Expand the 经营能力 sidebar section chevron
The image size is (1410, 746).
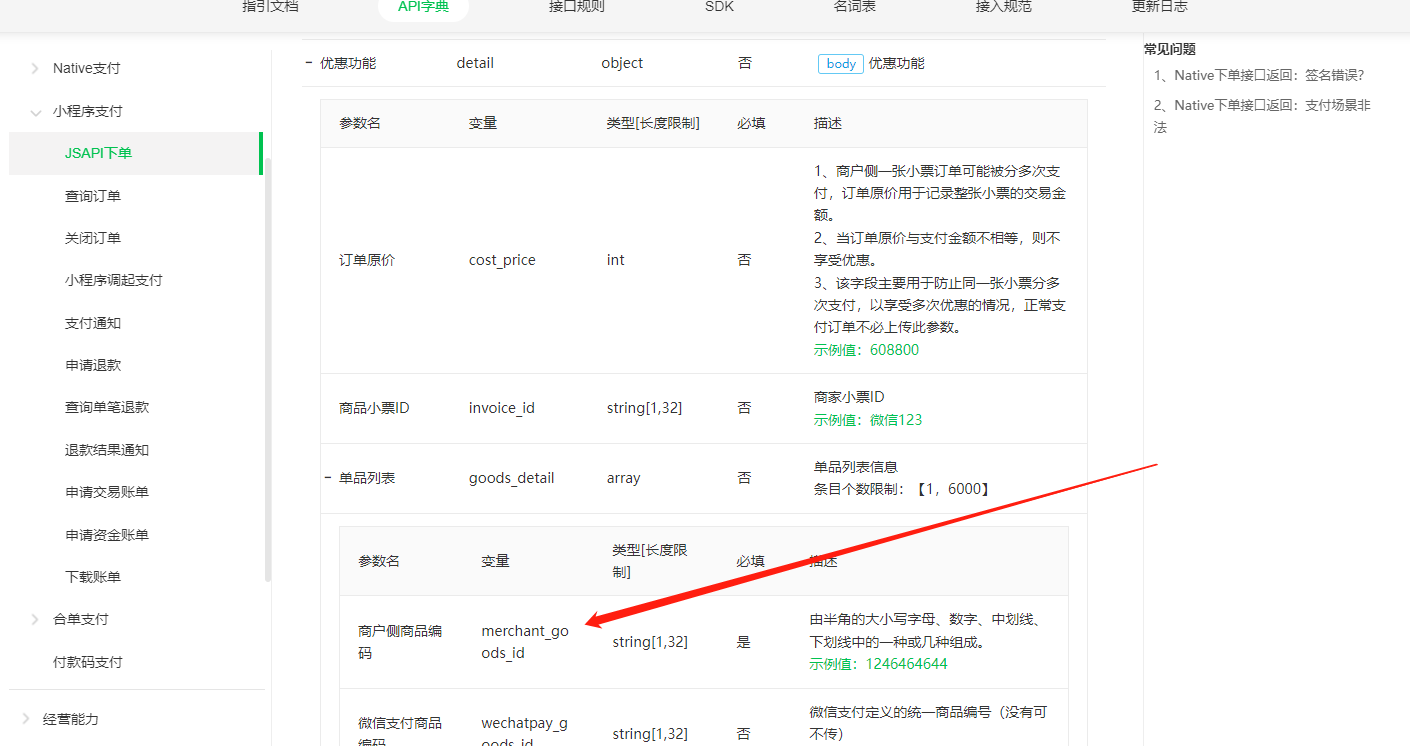(25, 719)
